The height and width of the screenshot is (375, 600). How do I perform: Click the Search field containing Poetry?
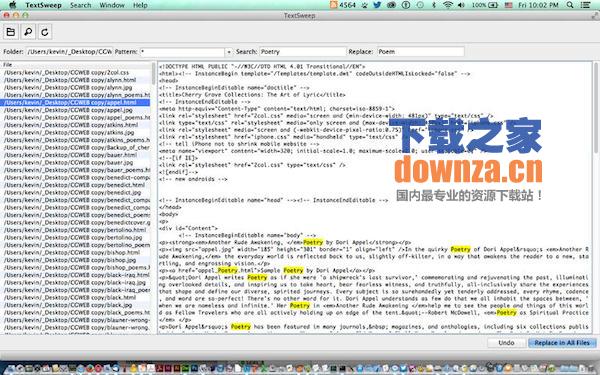[x=303, y=52]
